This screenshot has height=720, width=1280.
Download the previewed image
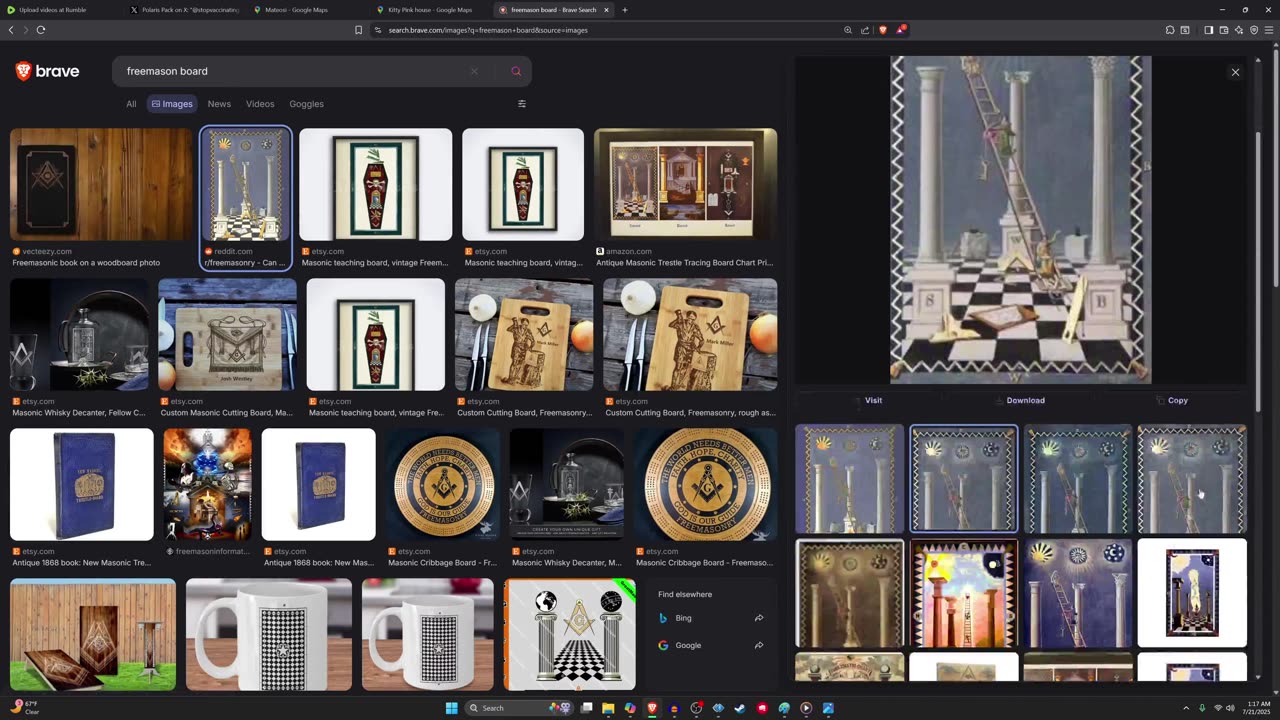1019,400
